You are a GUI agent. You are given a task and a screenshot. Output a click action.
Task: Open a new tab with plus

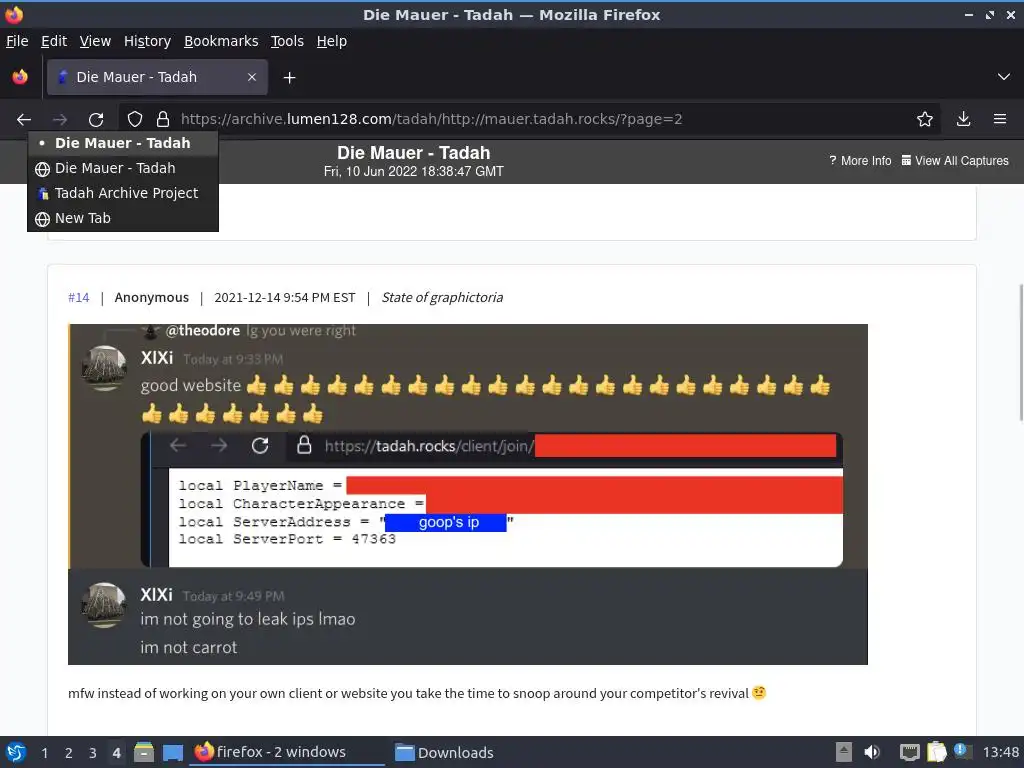[x=289, y=78]
